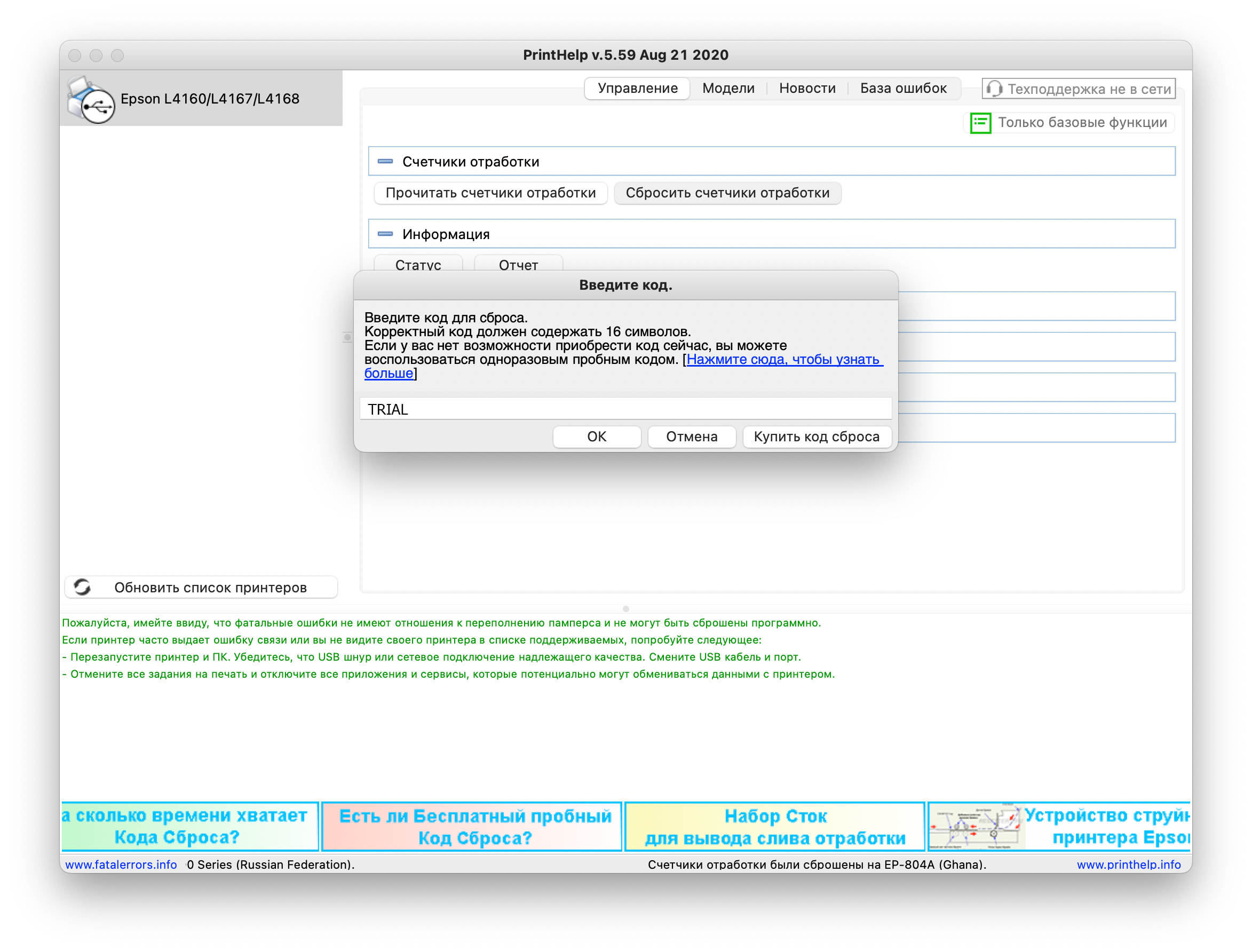
Task: Click Отмена in the code dialog
Action: [692, 437]
